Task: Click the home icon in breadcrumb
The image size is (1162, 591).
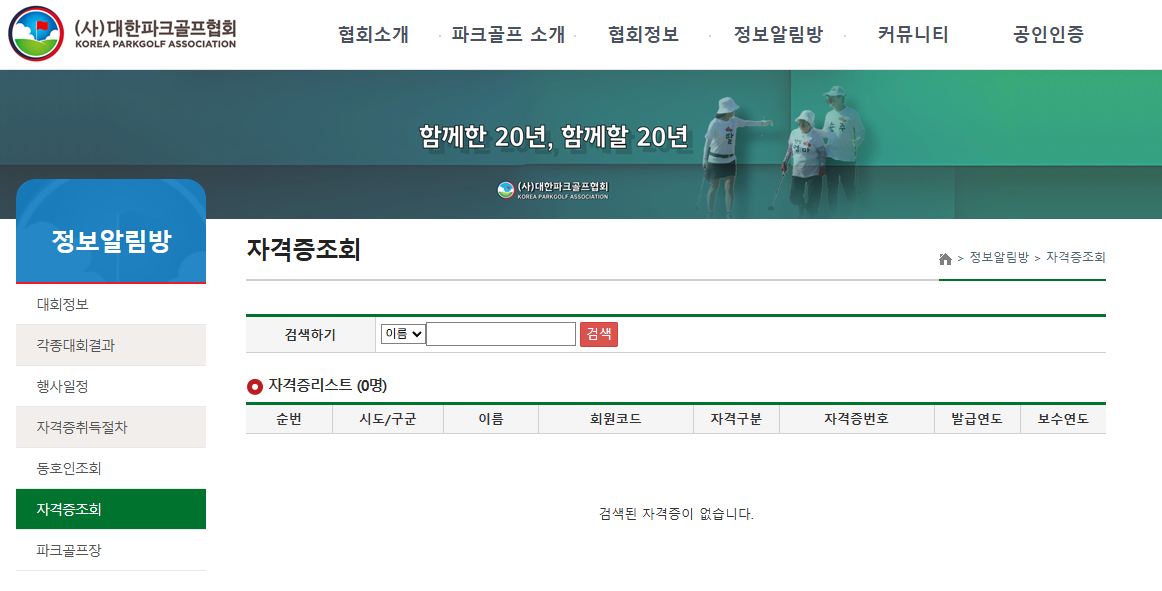Action: 945,259
